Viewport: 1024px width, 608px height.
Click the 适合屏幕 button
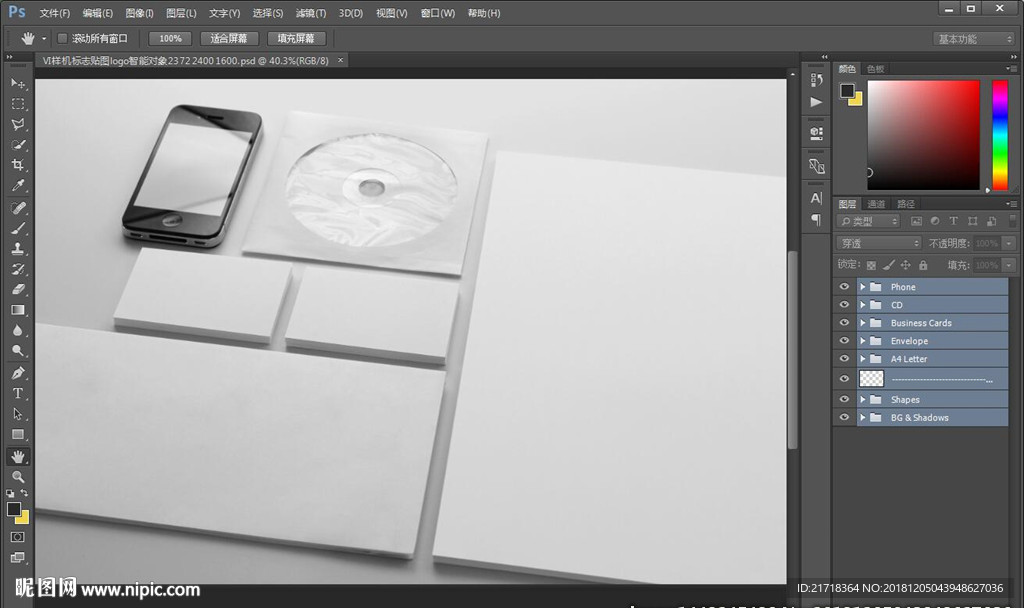pyautogui.click(x=229, y=39)
